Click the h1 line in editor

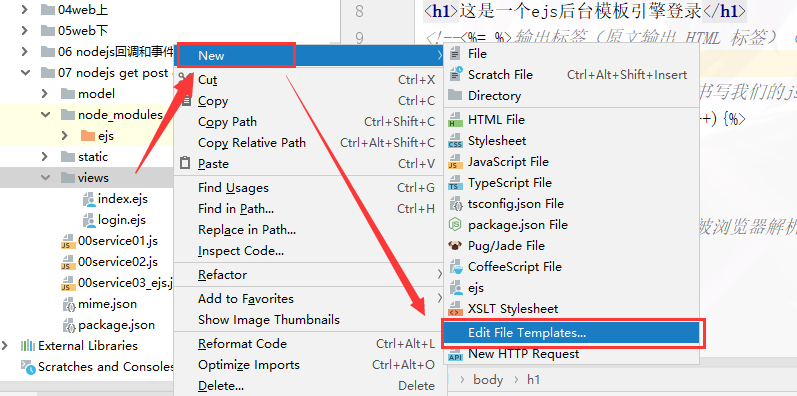(586, 11)
